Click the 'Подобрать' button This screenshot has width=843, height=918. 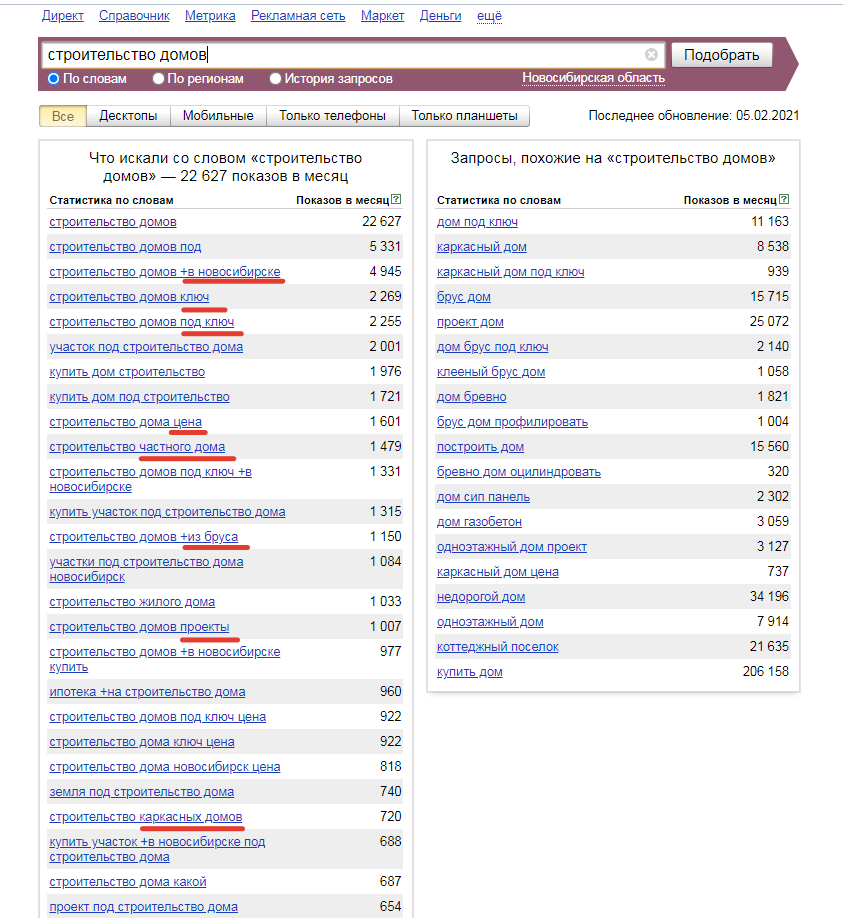coord(721,55)
